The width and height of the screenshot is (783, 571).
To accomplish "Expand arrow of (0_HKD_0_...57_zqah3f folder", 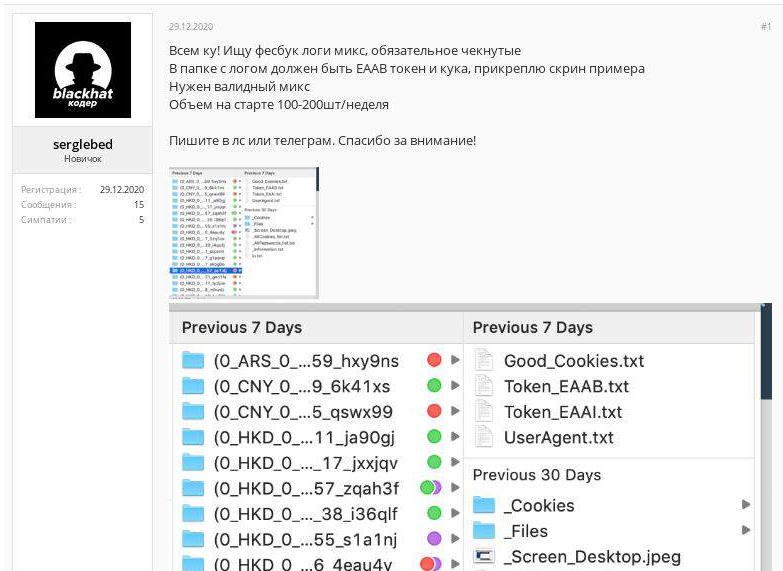I will pyautogui.click(x=455, y=487).
